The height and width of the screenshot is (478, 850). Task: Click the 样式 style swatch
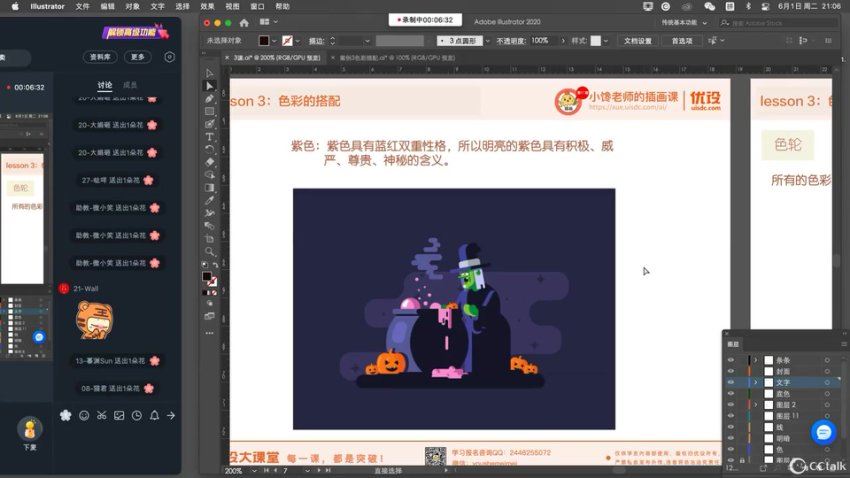595,41
